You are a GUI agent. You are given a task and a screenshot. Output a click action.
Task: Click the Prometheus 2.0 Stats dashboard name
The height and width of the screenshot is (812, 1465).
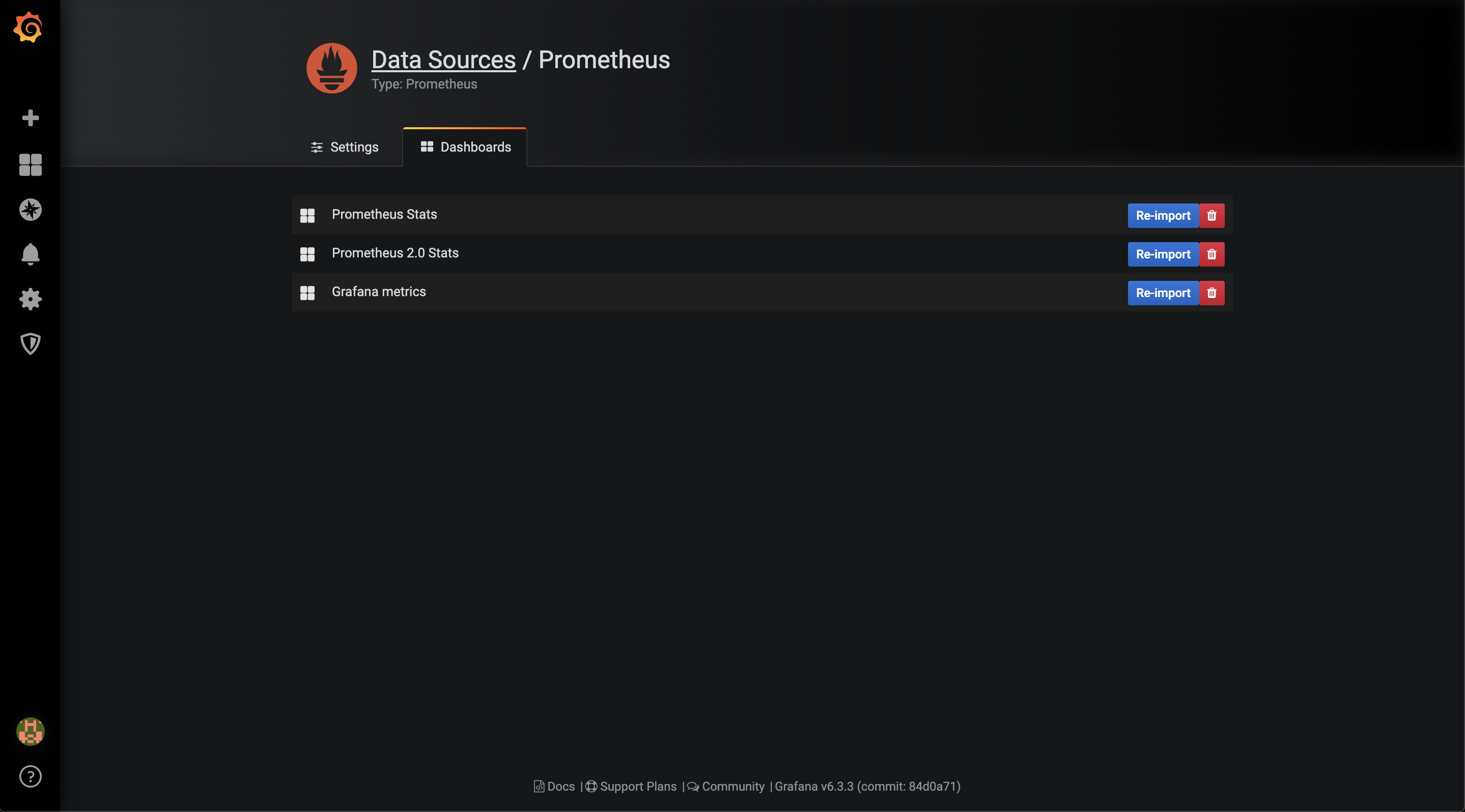coord(395,253)
